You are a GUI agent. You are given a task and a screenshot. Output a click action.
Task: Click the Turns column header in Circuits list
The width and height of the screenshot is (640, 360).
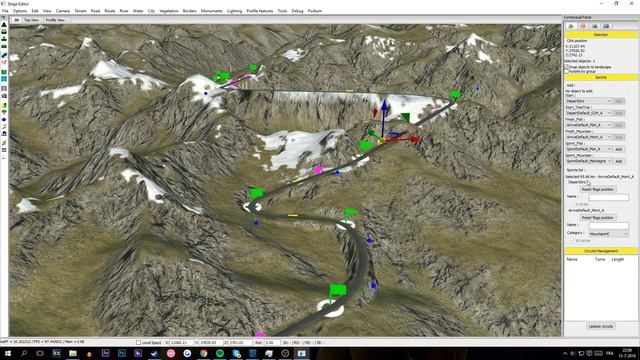tap(600, 260)
